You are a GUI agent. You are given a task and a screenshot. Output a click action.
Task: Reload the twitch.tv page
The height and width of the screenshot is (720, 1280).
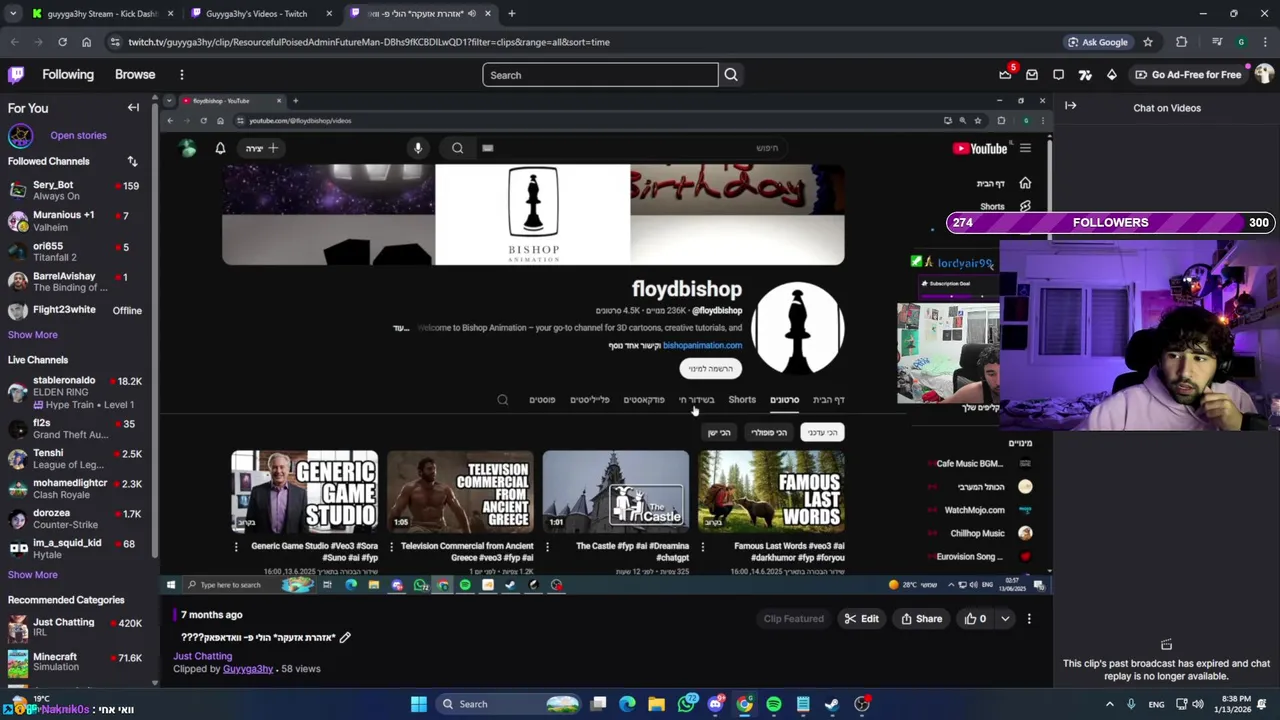(62, 42)
